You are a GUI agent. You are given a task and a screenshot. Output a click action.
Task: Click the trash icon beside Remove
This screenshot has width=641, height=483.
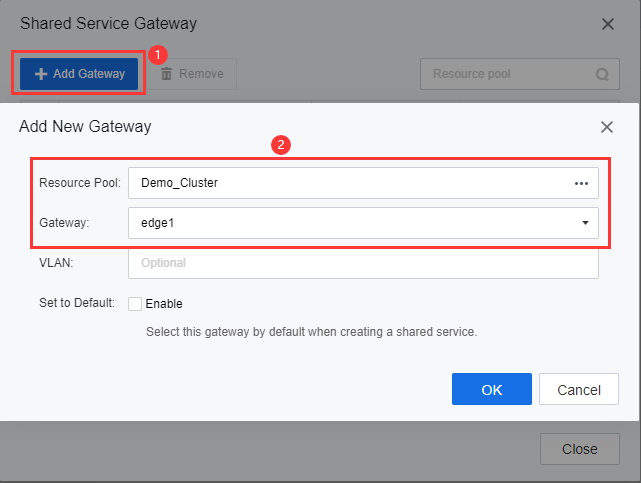click(167, 74)
